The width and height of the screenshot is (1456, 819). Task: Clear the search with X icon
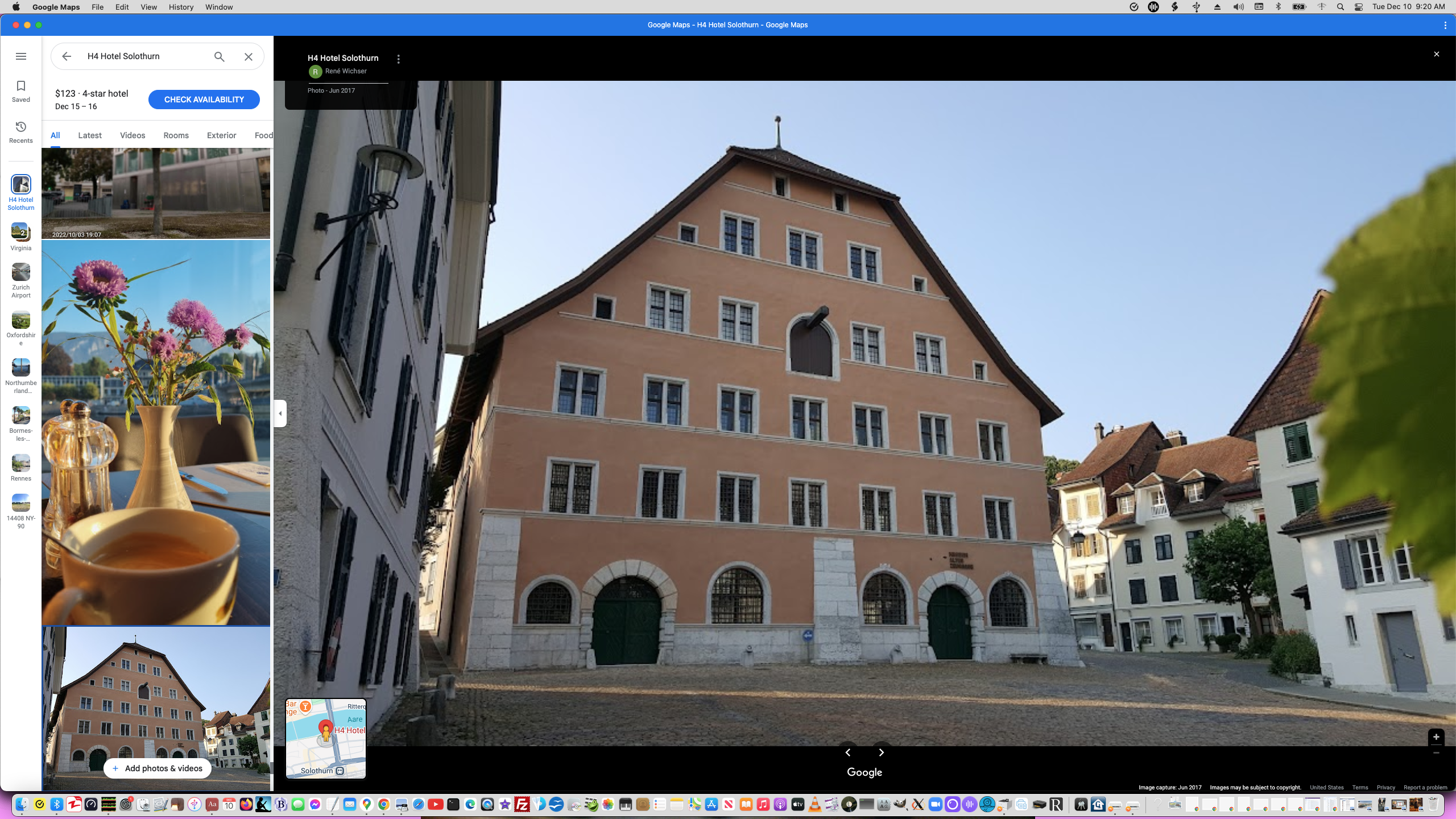coord(249,56)
